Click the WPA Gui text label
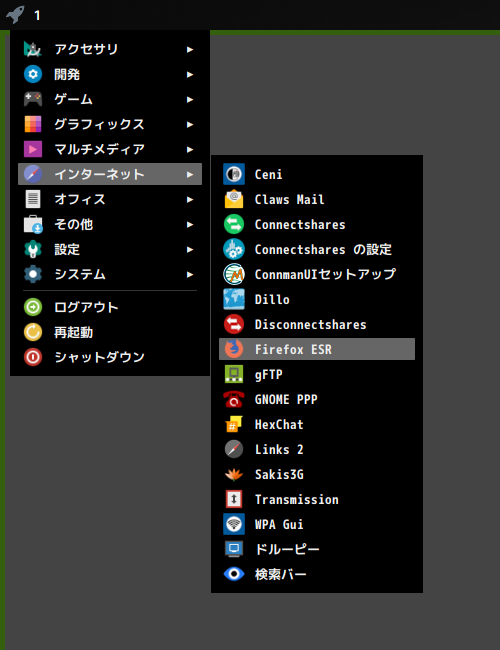 (279, 524)
